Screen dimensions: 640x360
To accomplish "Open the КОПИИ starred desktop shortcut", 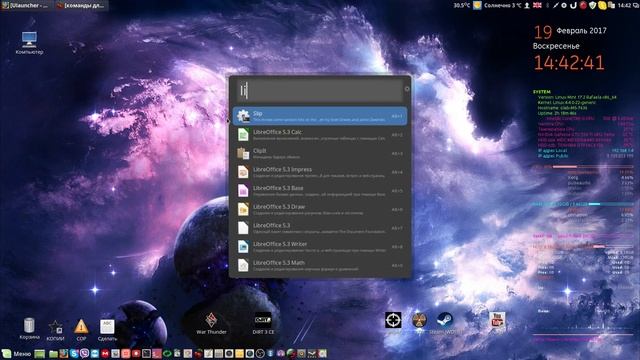I will point(56,330).
